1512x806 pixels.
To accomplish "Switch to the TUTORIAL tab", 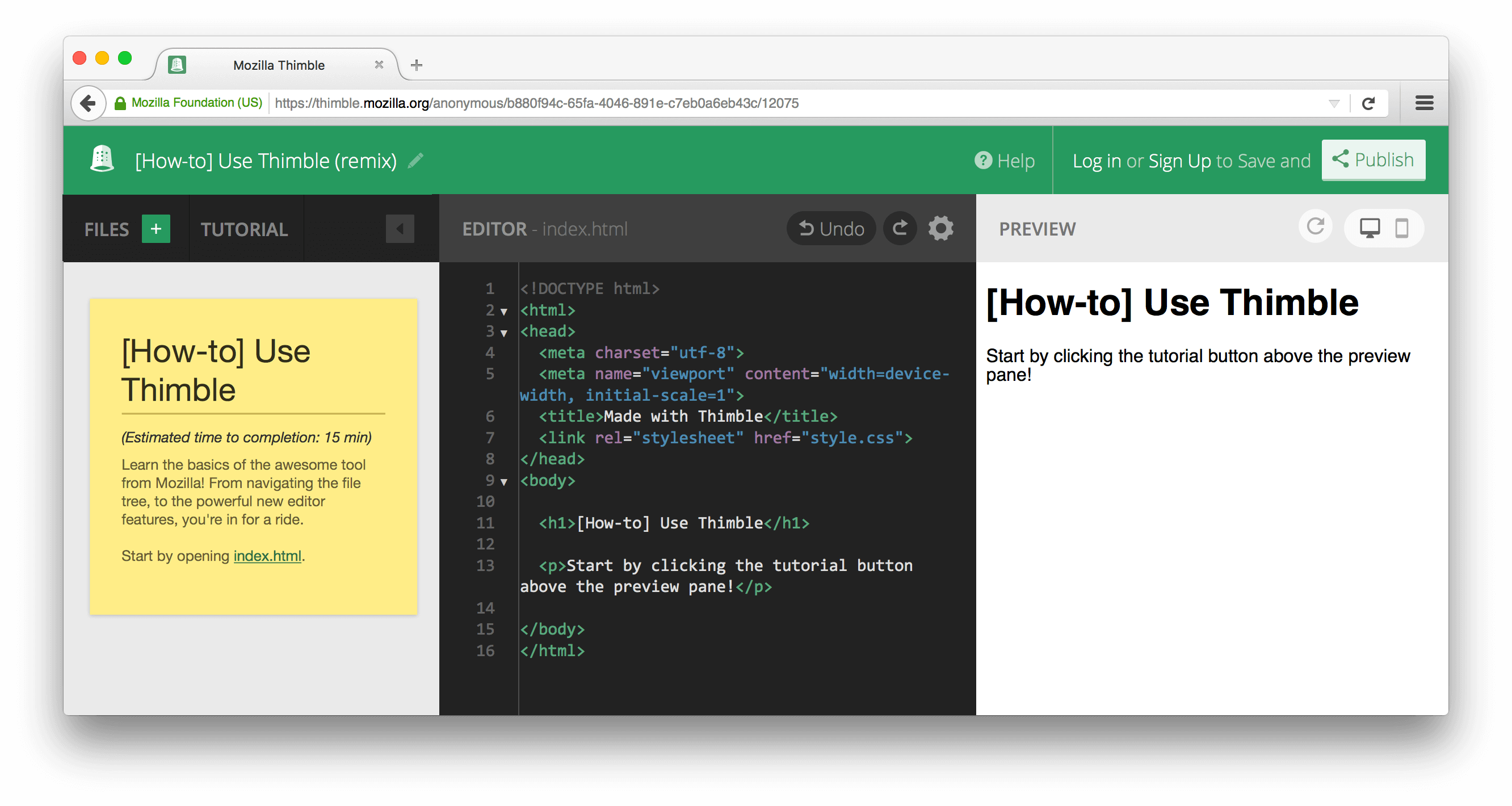I will click(244, 229).
